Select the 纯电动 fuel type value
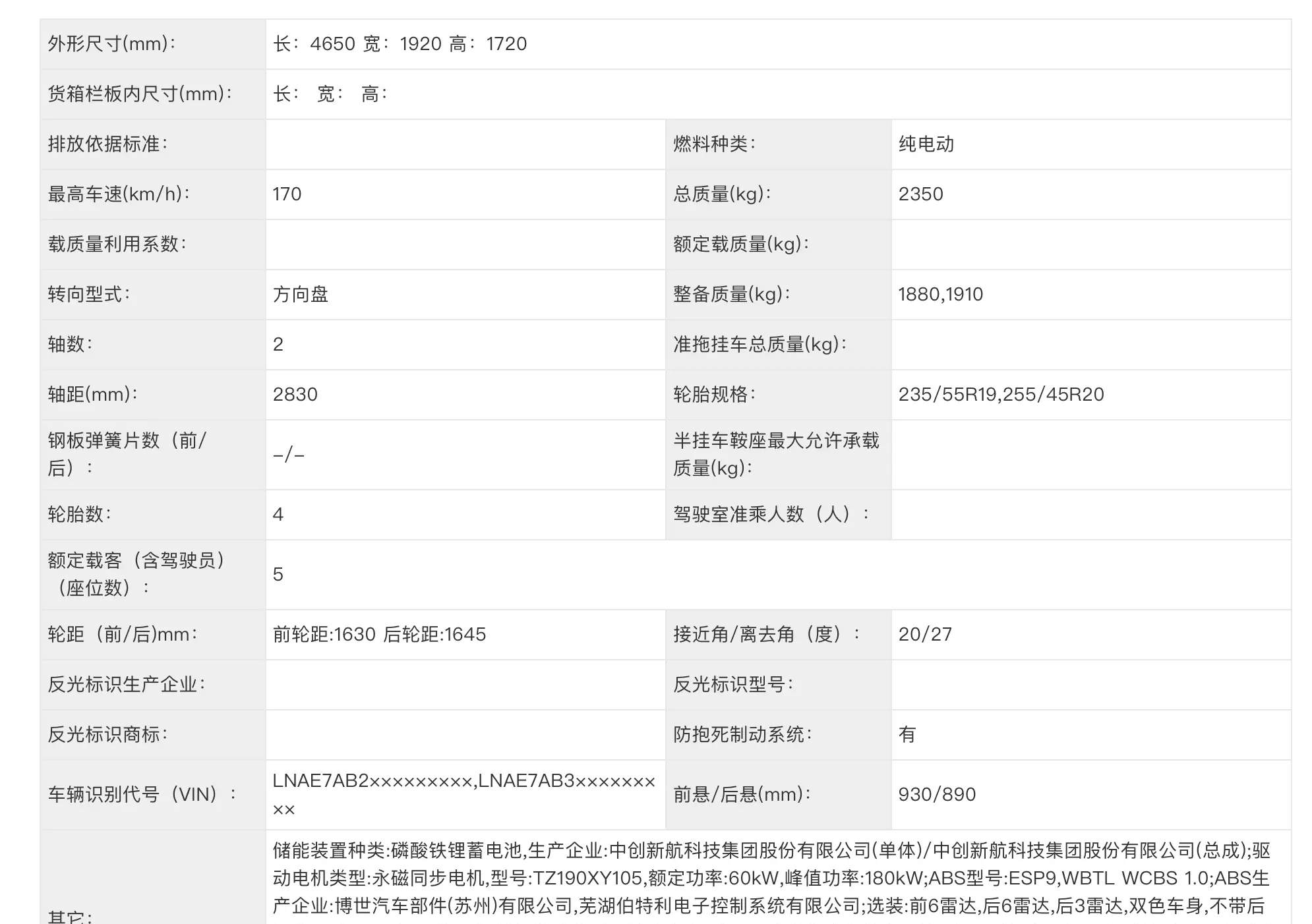Screen dimensions: 1312x924 [x=926, y=144]
